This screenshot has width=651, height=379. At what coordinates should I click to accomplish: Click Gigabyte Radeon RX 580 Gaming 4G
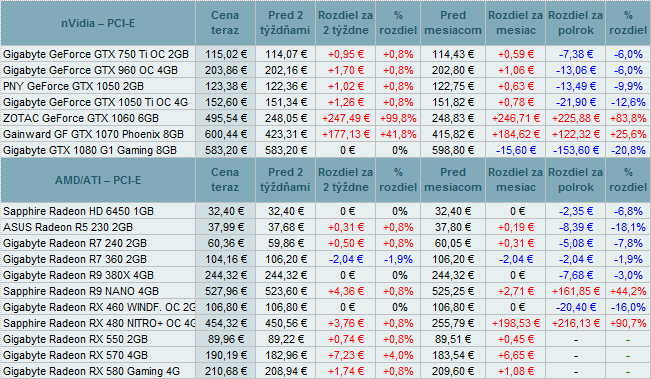click(x=91, y=372)
